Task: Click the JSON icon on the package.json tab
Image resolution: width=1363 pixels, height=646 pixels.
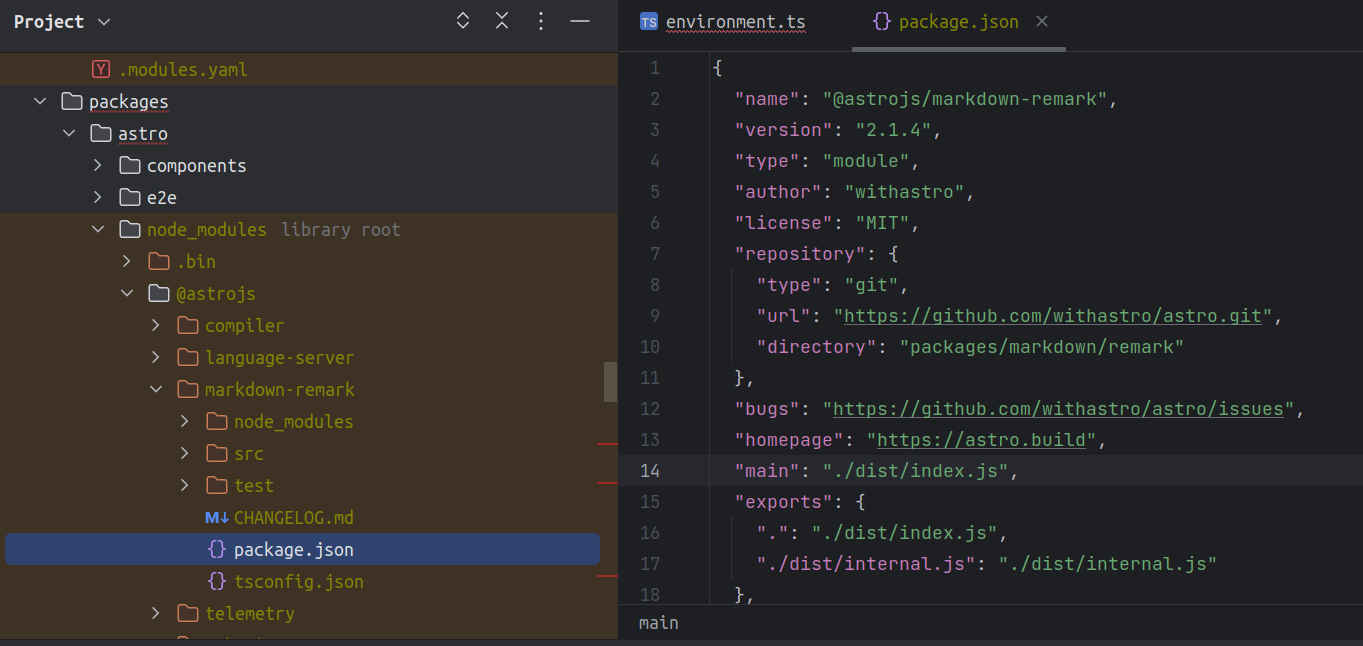Action: [x=881, y=20]
